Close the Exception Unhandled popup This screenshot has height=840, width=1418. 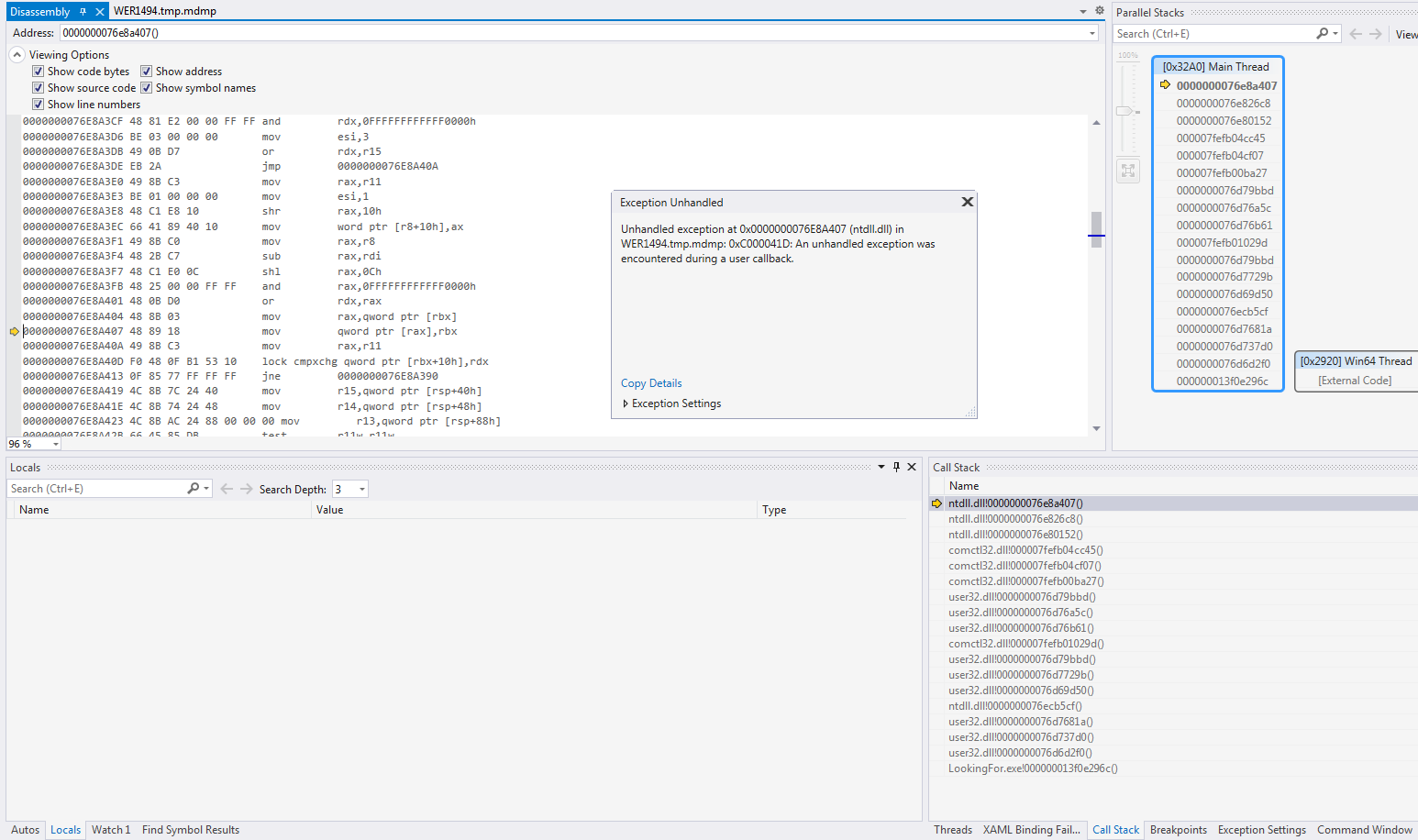pos(967,202)
